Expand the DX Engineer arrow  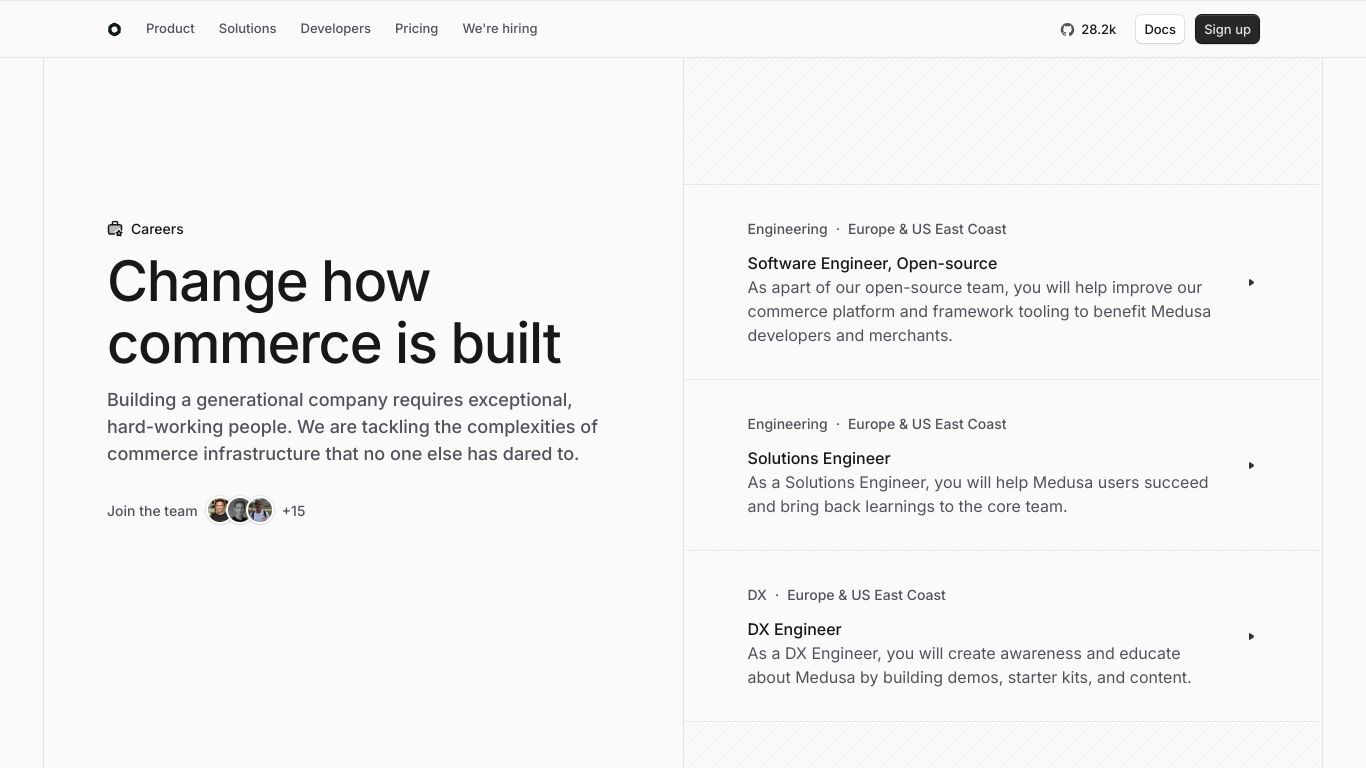(1251, 637)
